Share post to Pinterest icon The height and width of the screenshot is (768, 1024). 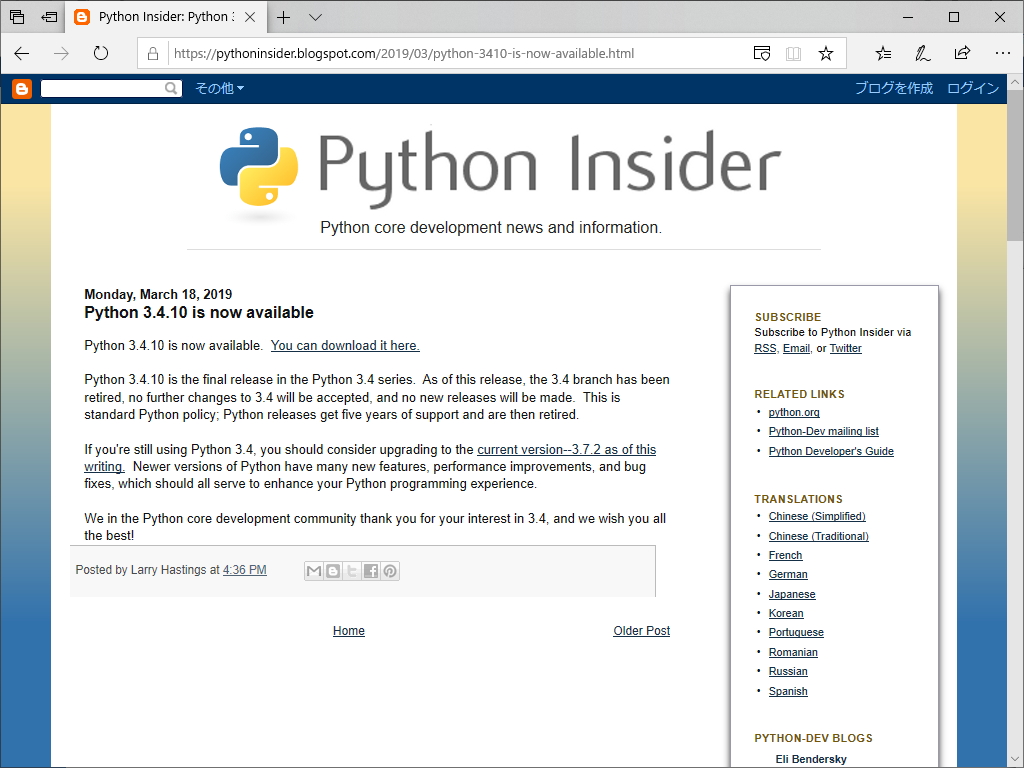pyautogui.click(x=390, y=571)
